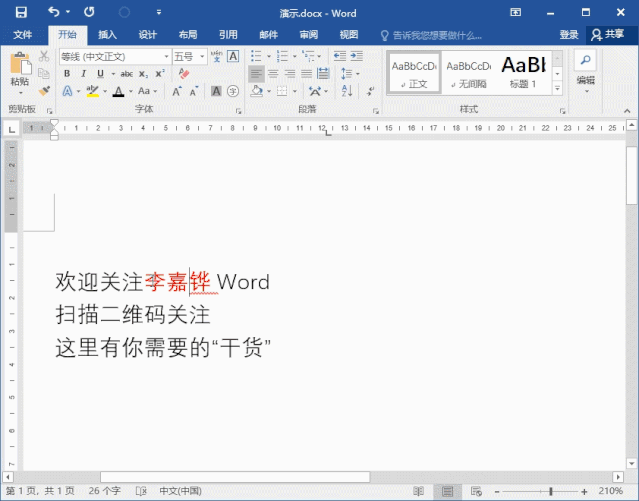Toggle character shading A icon
The height and width of the screenshot is (501, 639).
[x=216, y=91]
